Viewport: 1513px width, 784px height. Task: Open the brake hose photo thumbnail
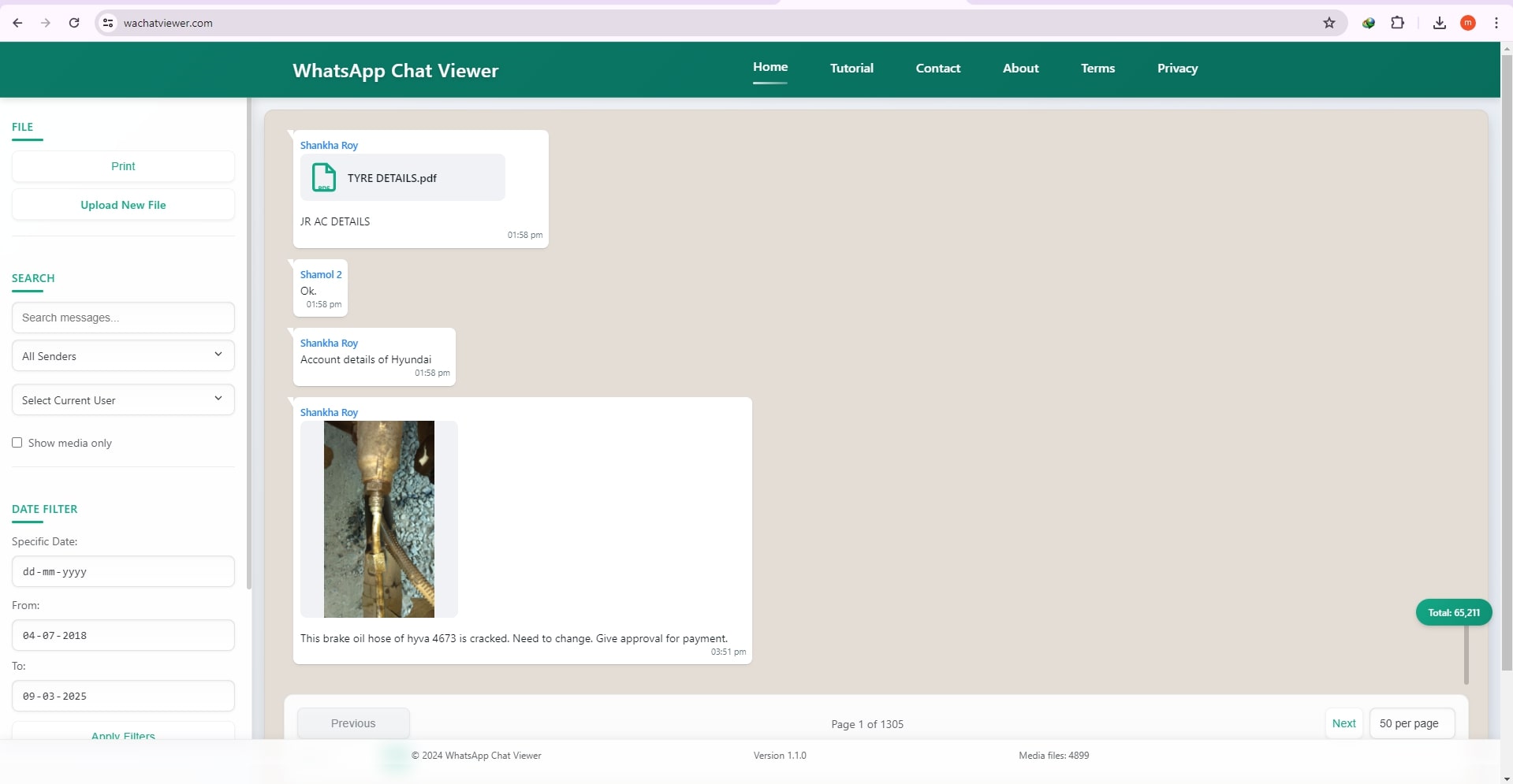point(379,519)
